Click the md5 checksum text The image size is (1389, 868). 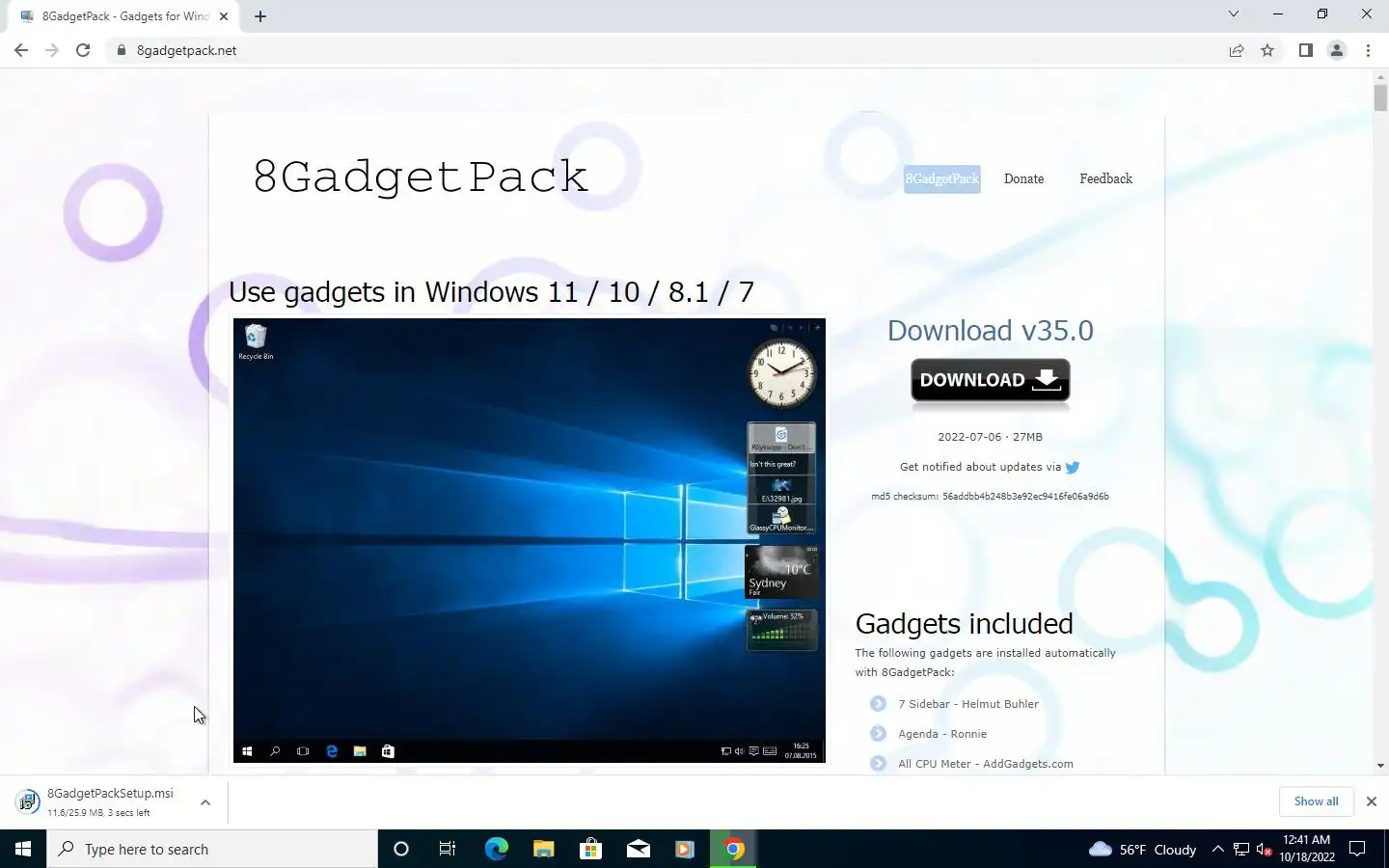(991, 497)
